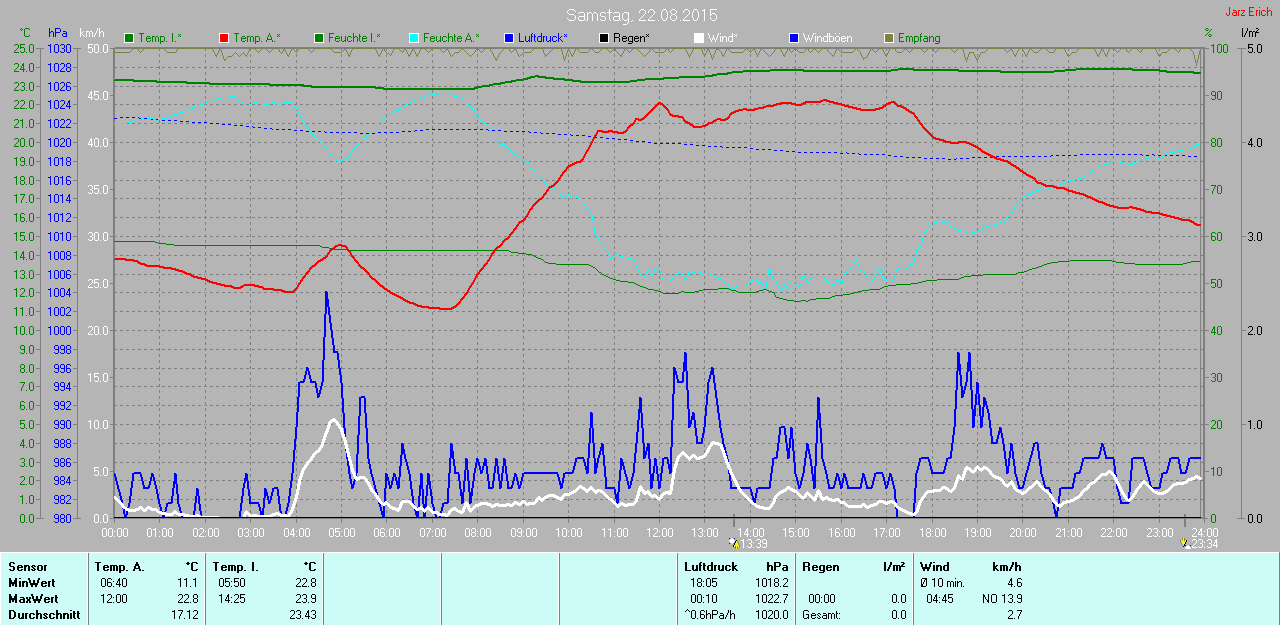Image resolution: width=1280 pixels, height=625 pixels.
Task: Click the white Wind* legend square
Action: [x=698, y=38]
